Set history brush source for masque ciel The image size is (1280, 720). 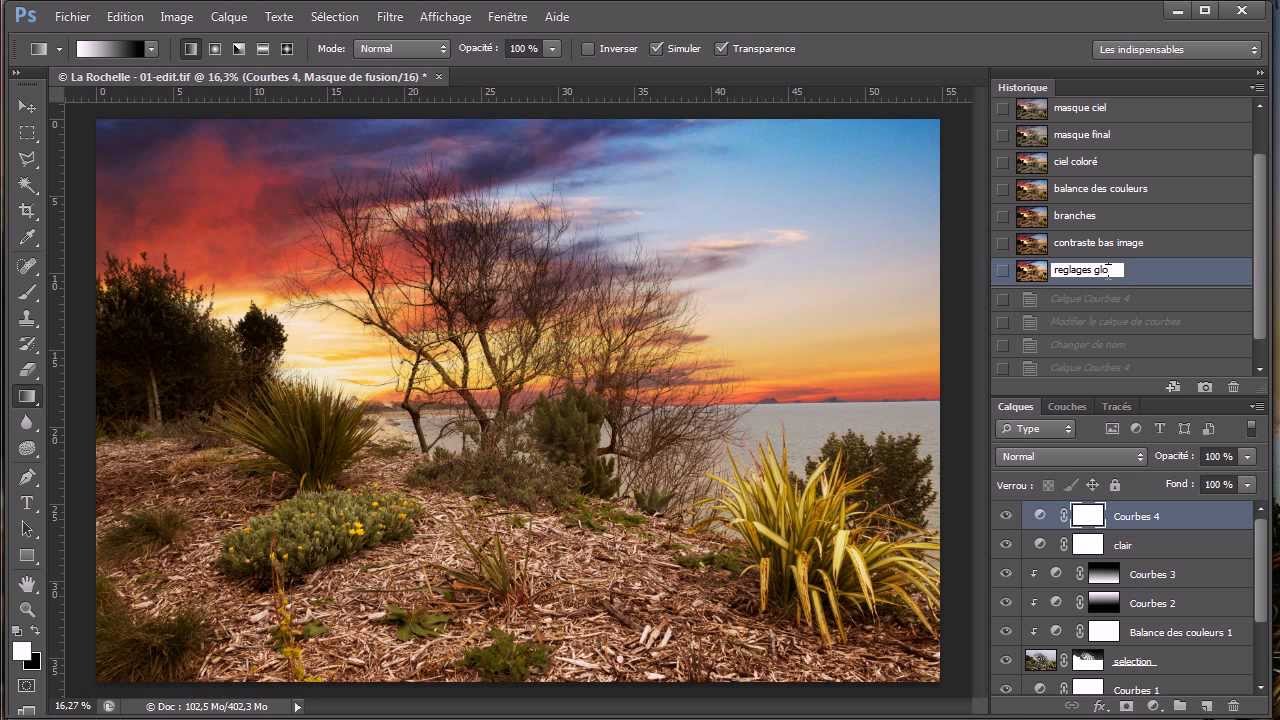[1003, 108]
